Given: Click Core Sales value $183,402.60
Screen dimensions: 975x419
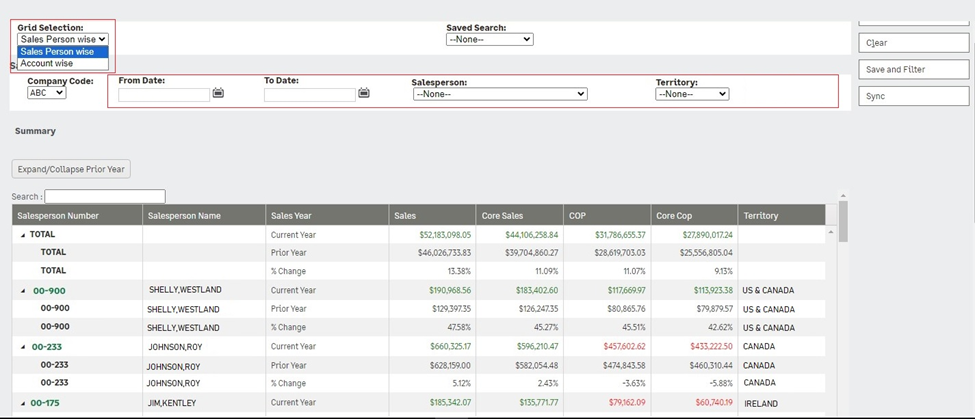Looking at the screenshot, I should 537,290.
